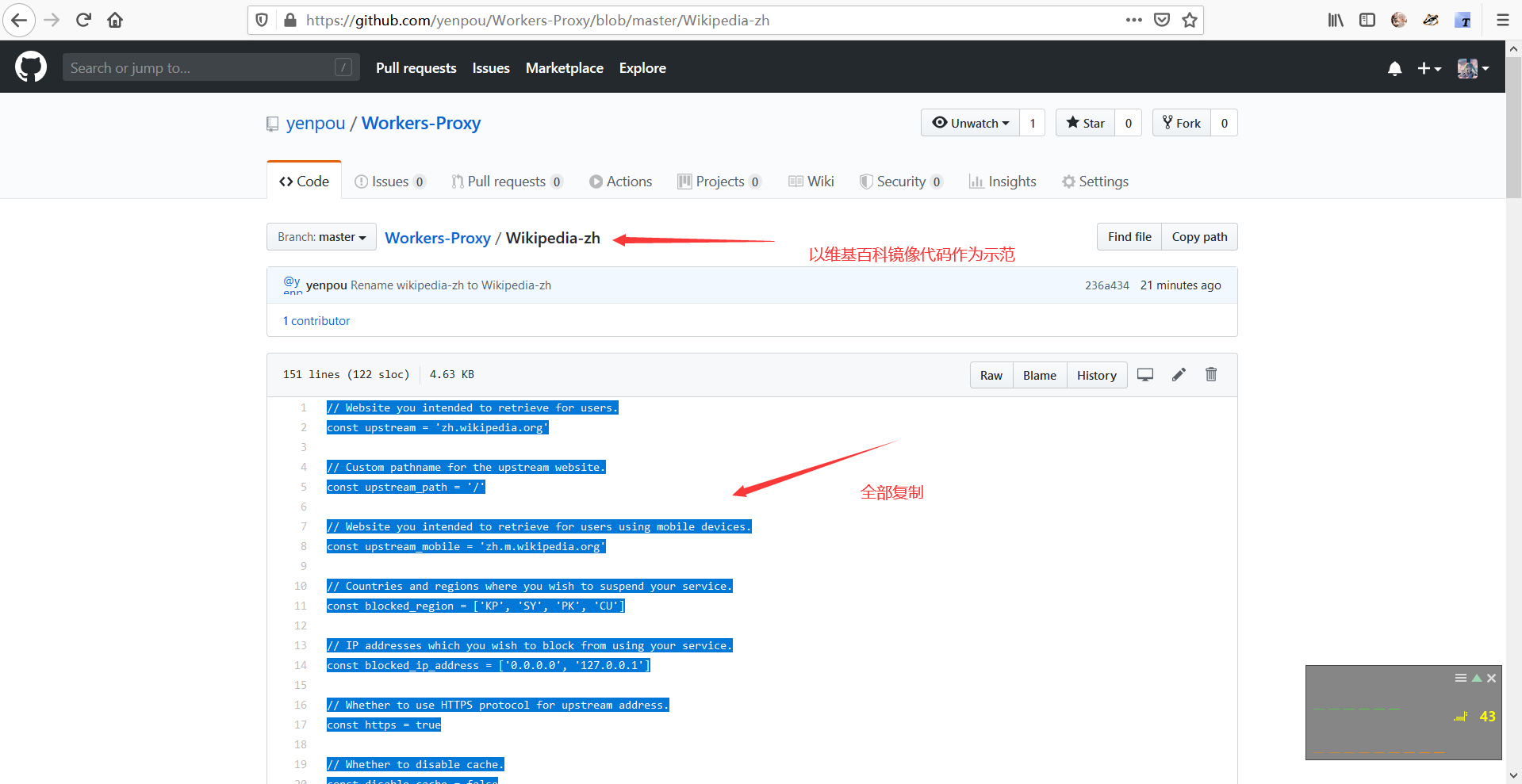Open file in GitHub Desktop icon
This screenshot has width=1522, height=784.
click(x=1145, y=375)
